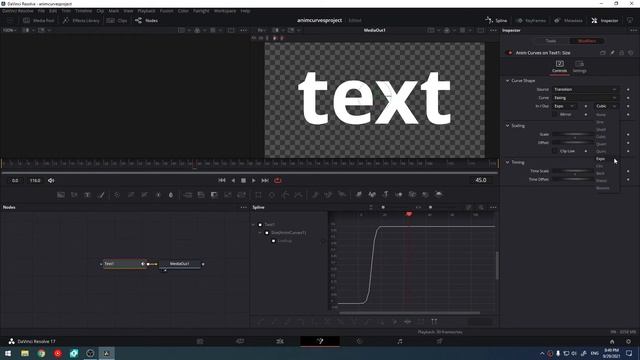This screenshot has height=360, width=640.
Task: Mute the viewer audio
Action: coord(51,180)
